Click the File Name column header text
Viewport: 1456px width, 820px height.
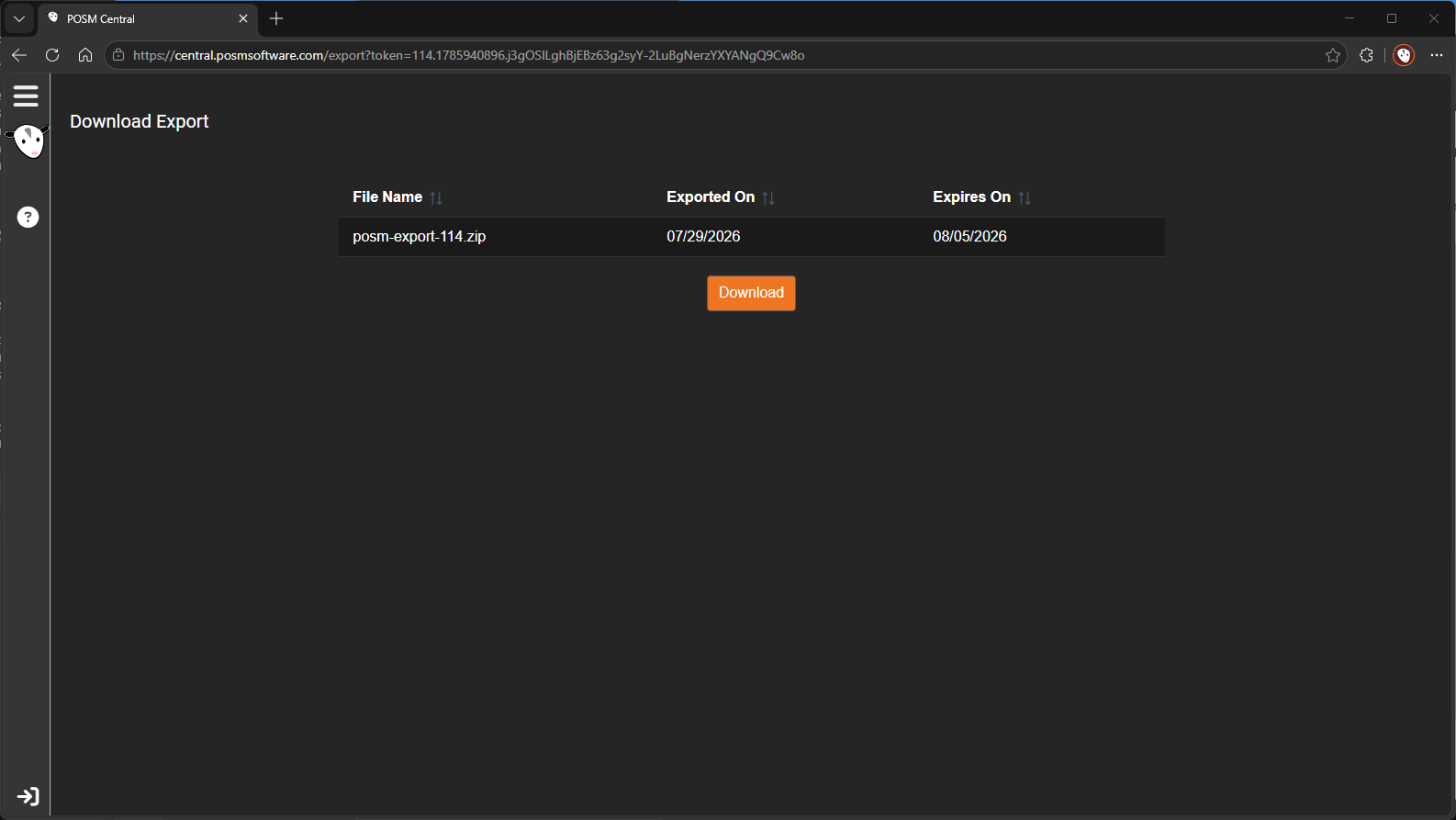click(x=387, y=197)
